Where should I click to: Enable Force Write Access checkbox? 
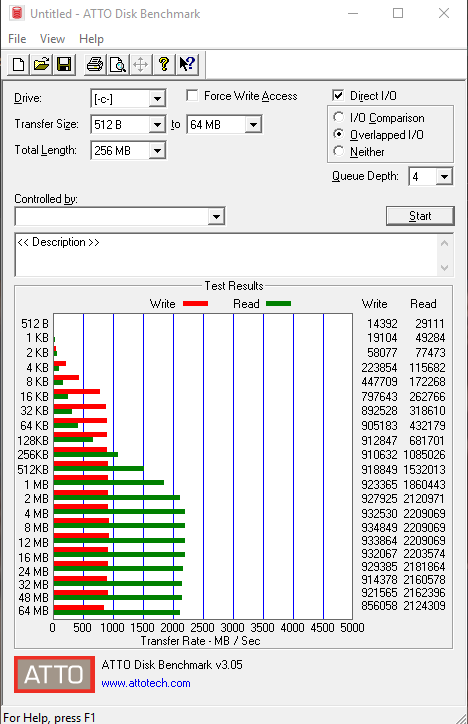[192, 96]
